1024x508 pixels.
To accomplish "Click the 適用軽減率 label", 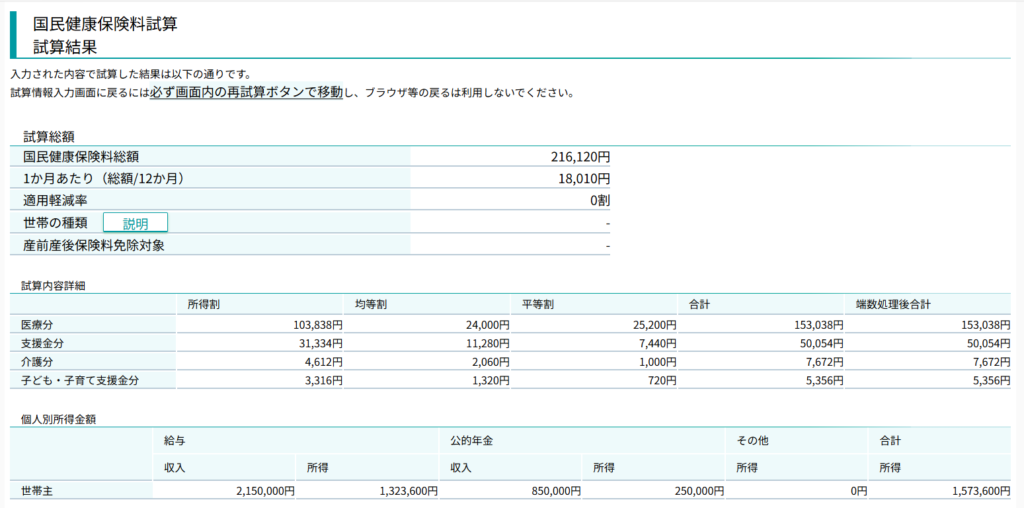I will [x=55, y=201].
